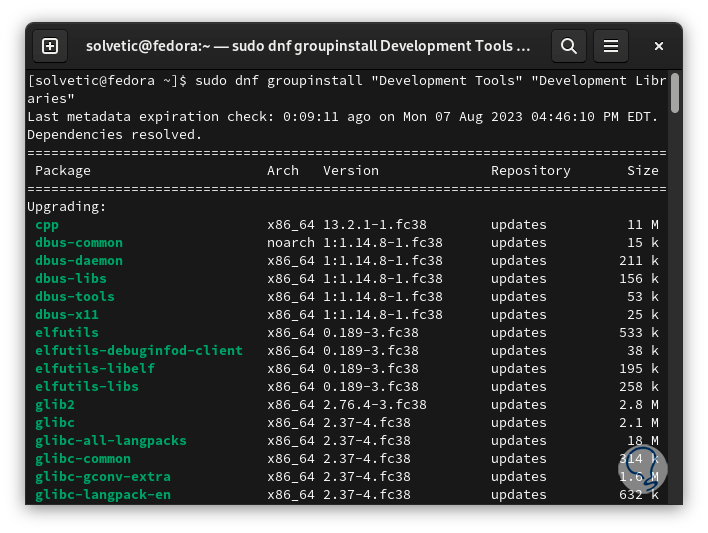Click the elfutils-libelf package name
The image size is (708, 533).
click(95, 369)
